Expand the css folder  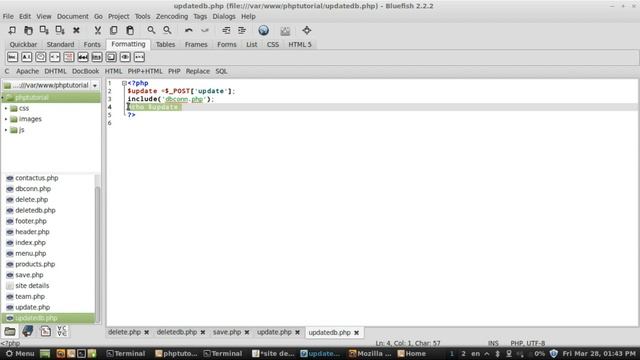6,109
